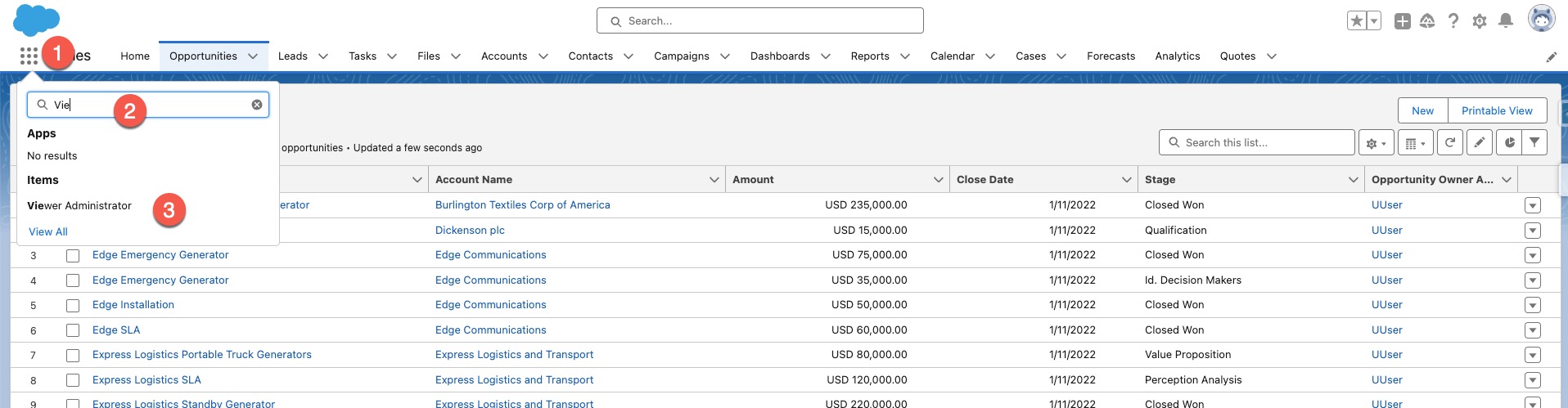Open Account Name column menu
The width and height of the screenshot is (1568, 408).
[714, 180]
